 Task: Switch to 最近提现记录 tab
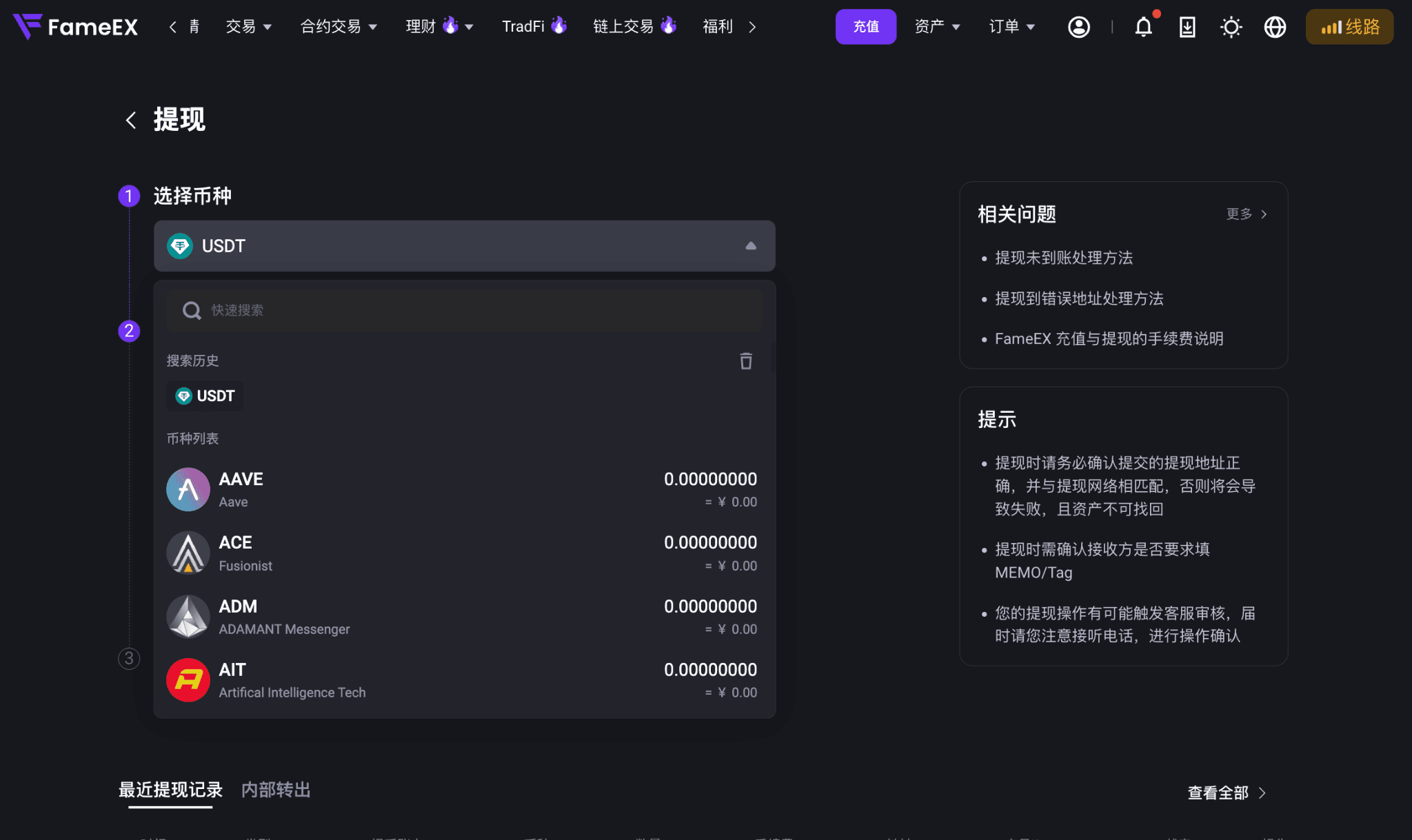coord(170,790)
